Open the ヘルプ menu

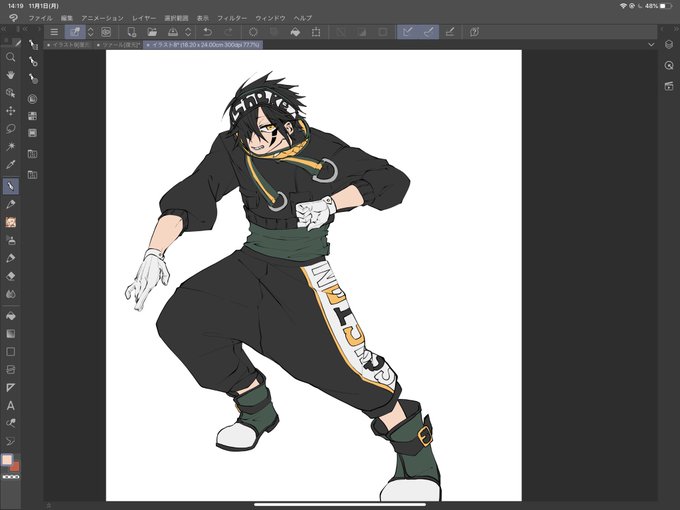pyautogui.click(x=303, y=18)
